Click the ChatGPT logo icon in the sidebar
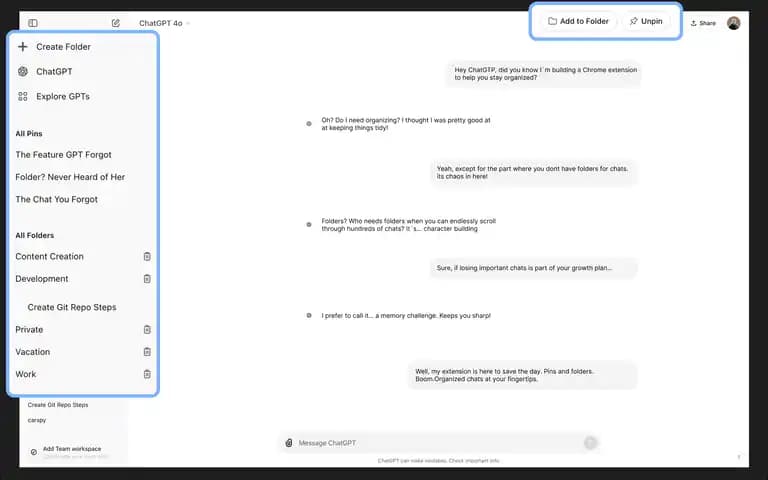The width and height of the screenshot is (768, 480). [x=23, y=72]
